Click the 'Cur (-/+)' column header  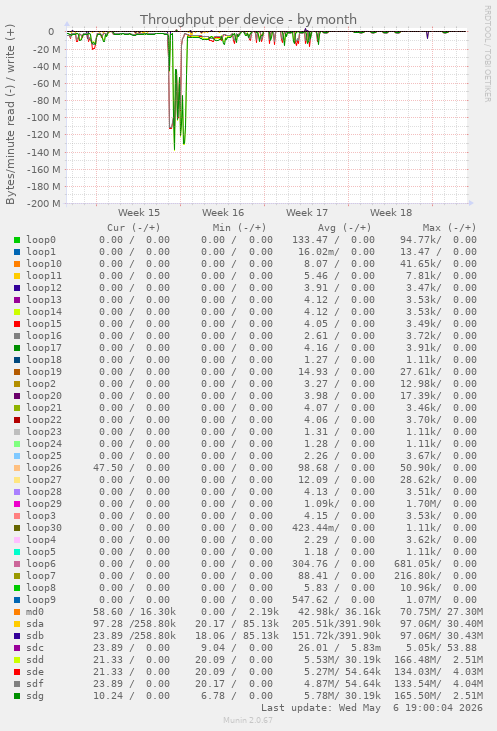point(134,228)
